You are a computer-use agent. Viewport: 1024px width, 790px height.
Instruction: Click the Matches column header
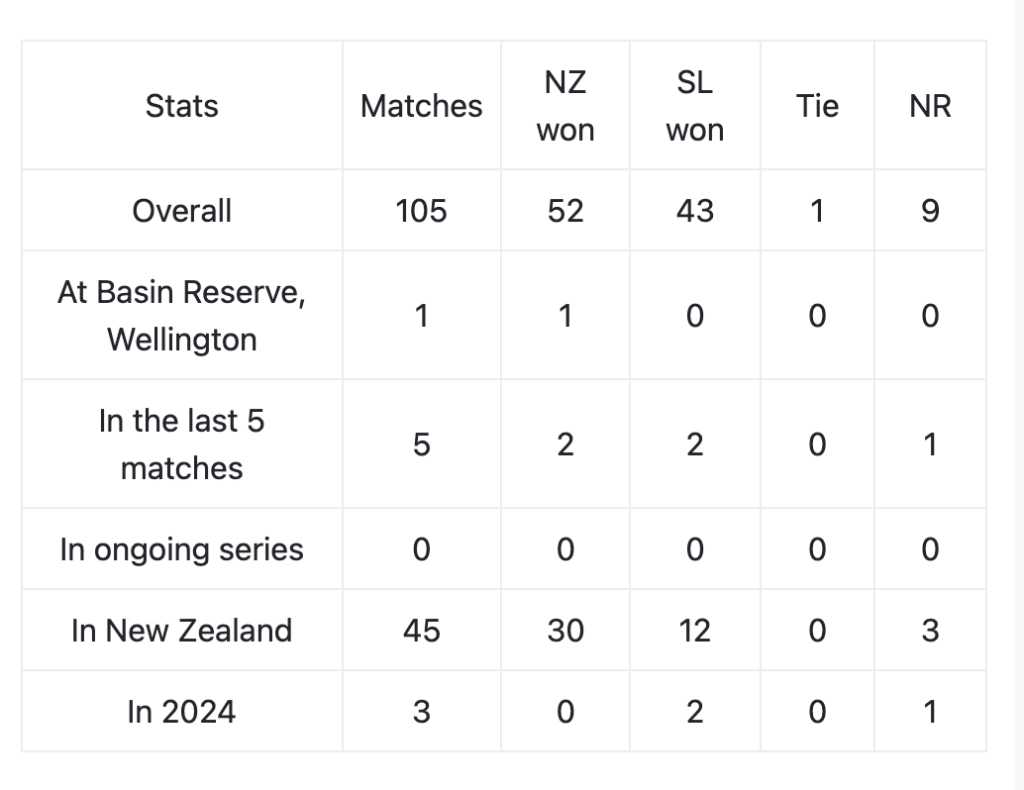coord(421,106)
